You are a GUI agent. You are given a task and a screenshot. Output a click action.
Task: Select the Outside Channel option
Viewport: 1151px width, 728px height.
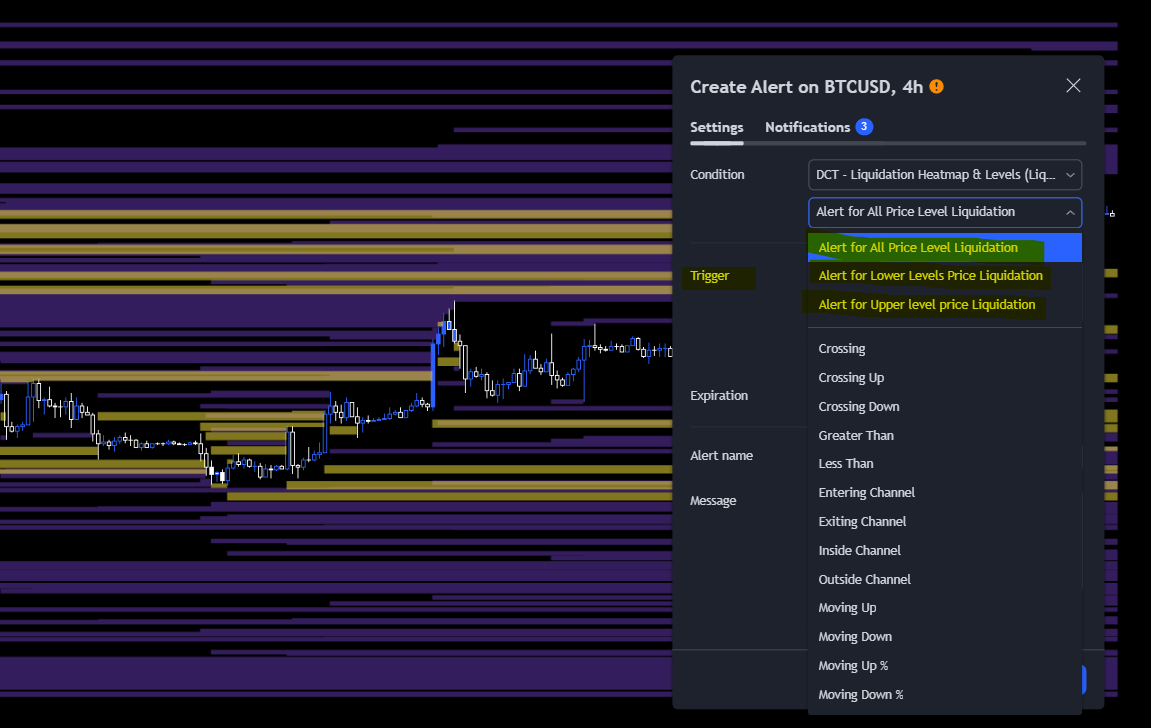[864, 579]
